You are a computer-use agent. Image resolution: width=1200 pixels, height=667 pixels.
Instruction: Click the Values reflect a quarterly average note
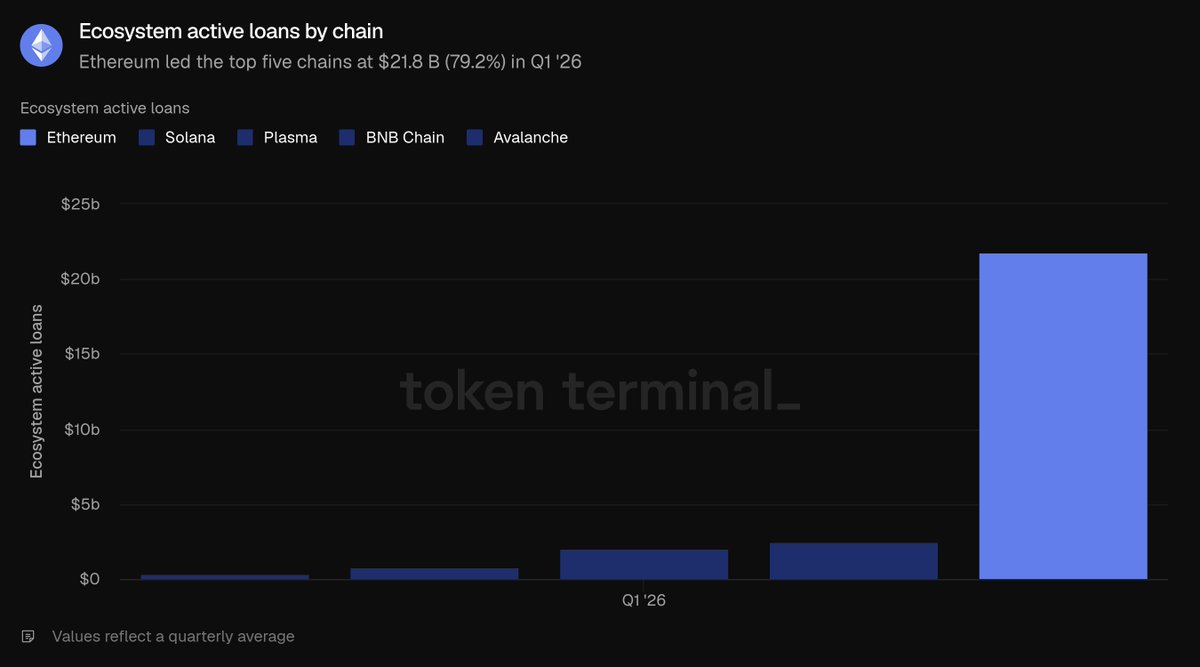pyautogui.click(x=173, y=636)
